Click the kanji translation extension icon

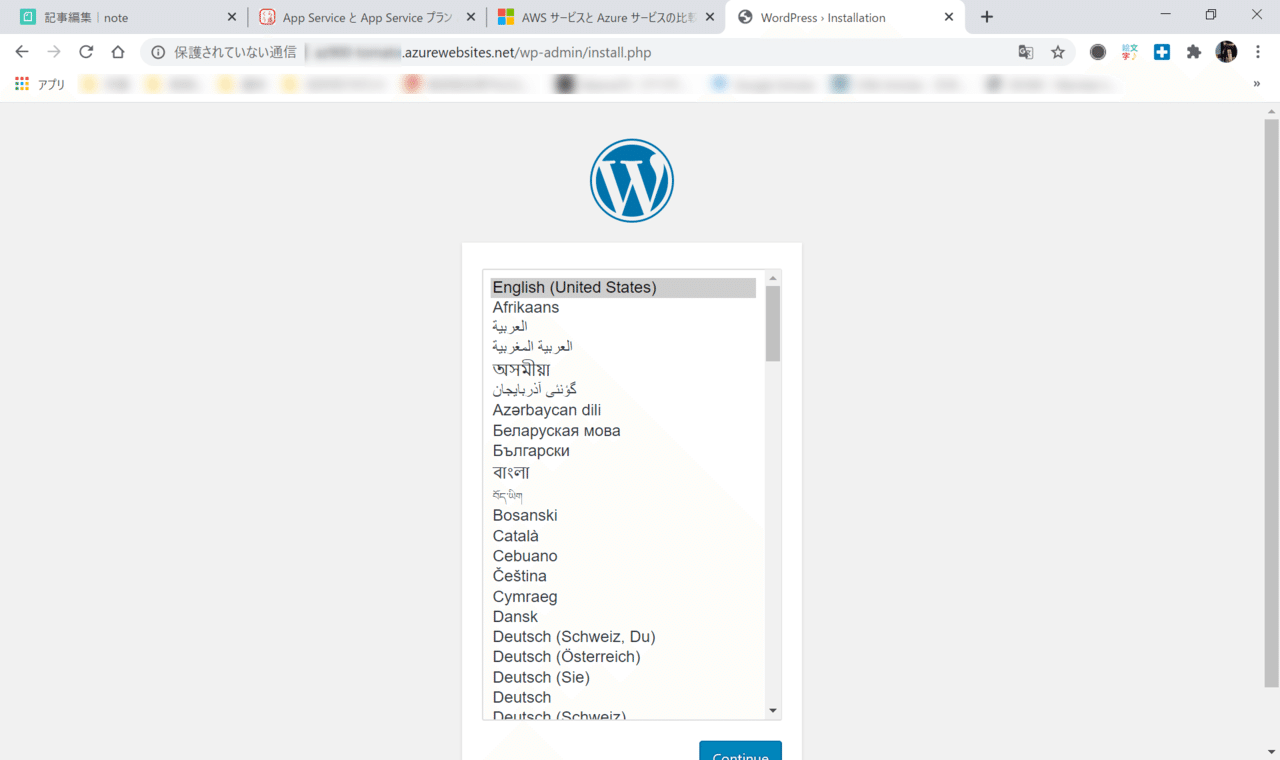click(1130, 52)
